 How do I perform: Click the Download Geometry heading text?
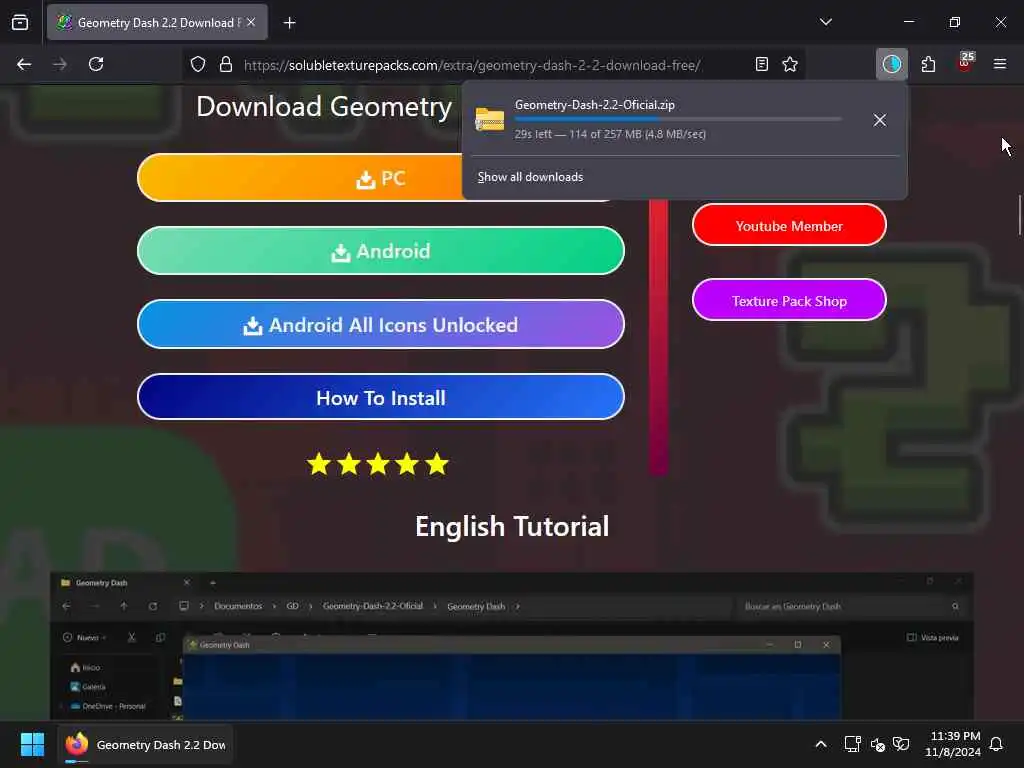point(324,106)
